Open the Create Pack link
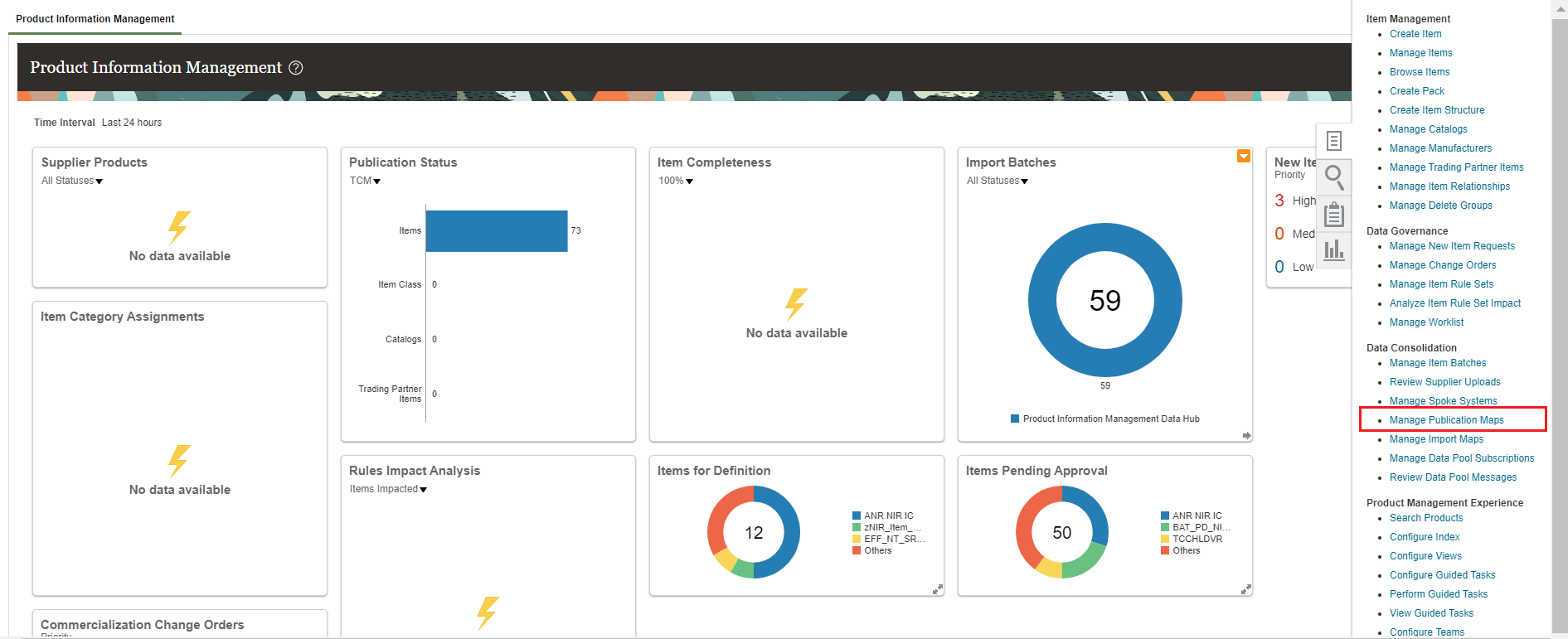Image resolution: width=1568 pixels, height=639 pixels. click(x=1417, y=91)
